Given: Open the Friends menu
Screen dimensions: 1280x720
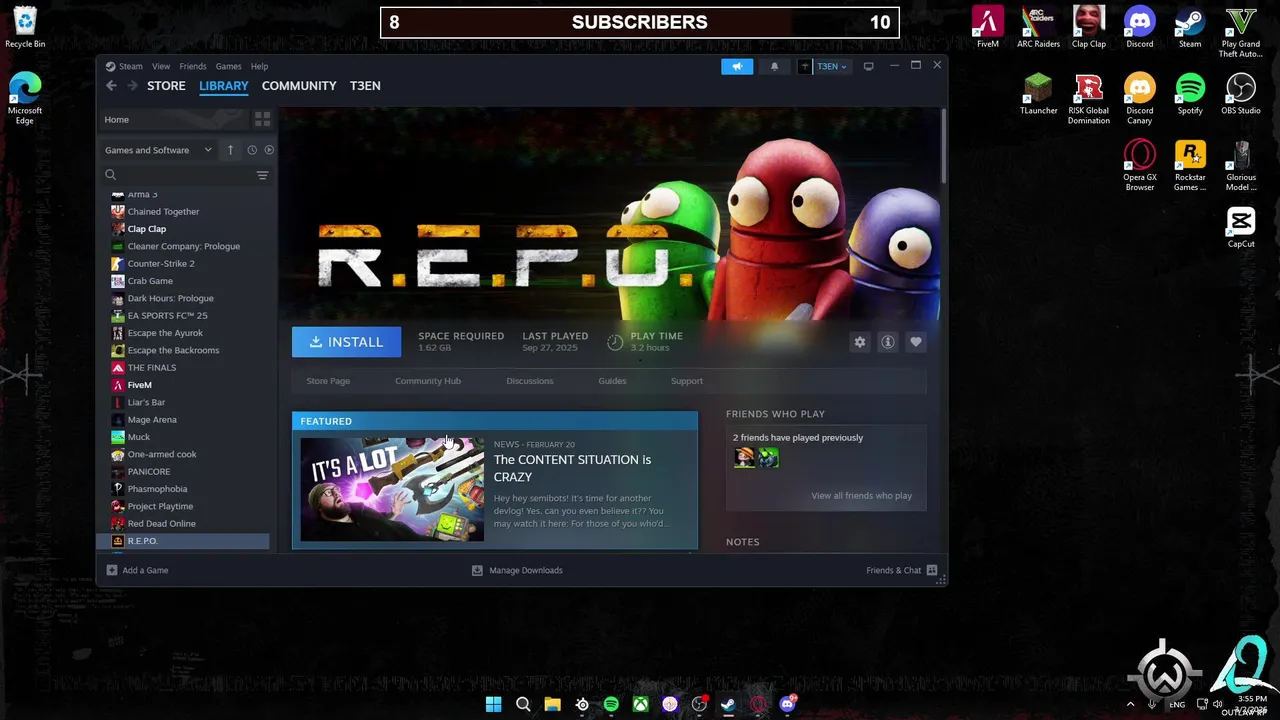Looking at the screenshot, I should [x=193, y=66].
